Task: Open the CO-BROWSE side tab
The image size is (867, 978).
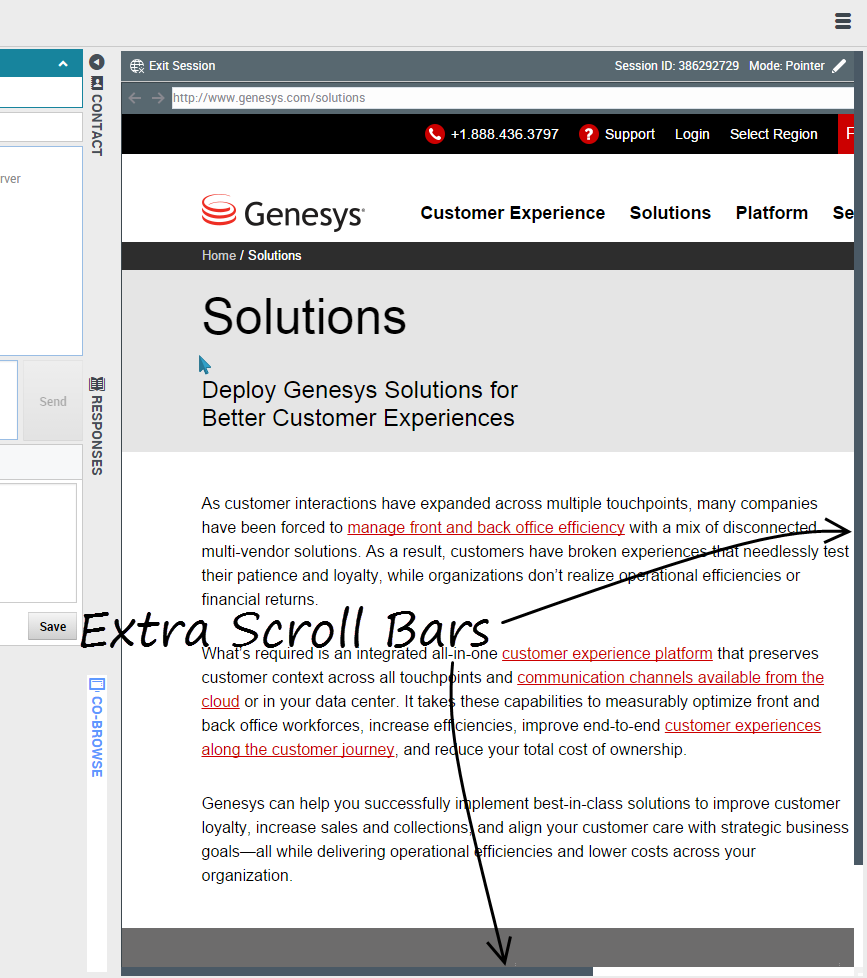Action: pyautogui.click(x=97, y=727)
